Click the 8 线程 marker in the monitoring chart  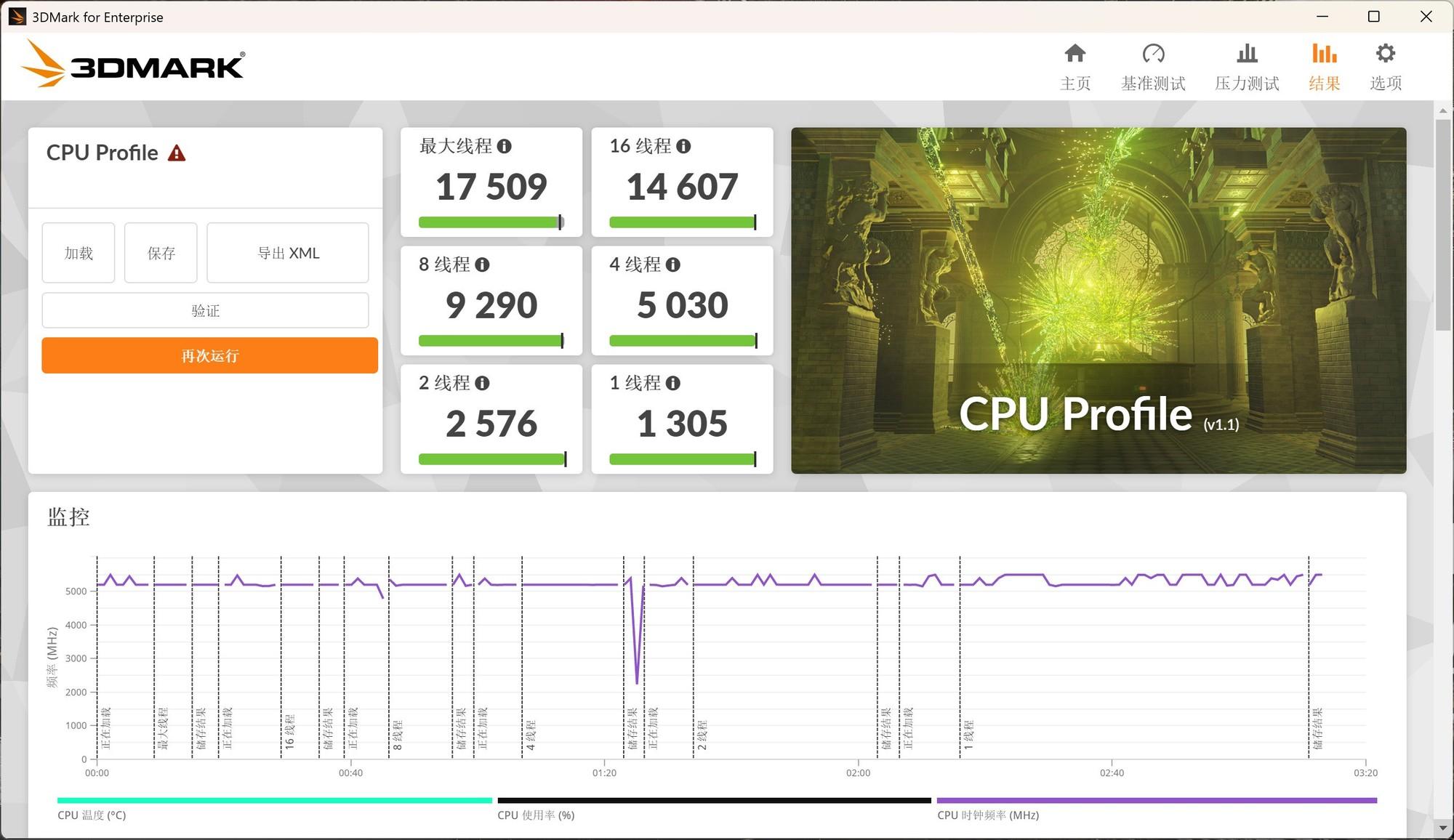(x=398, y=735)
